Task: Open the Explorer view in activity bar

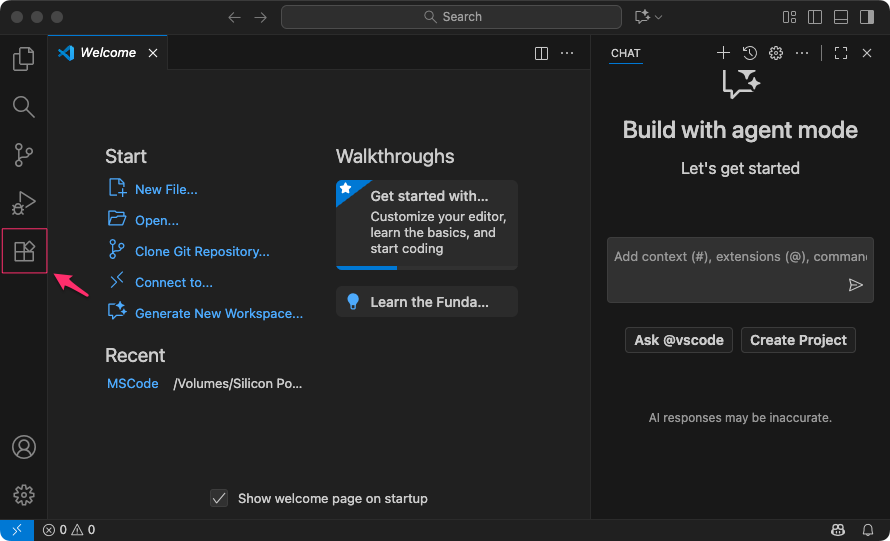Action: [x=23, y=59]
